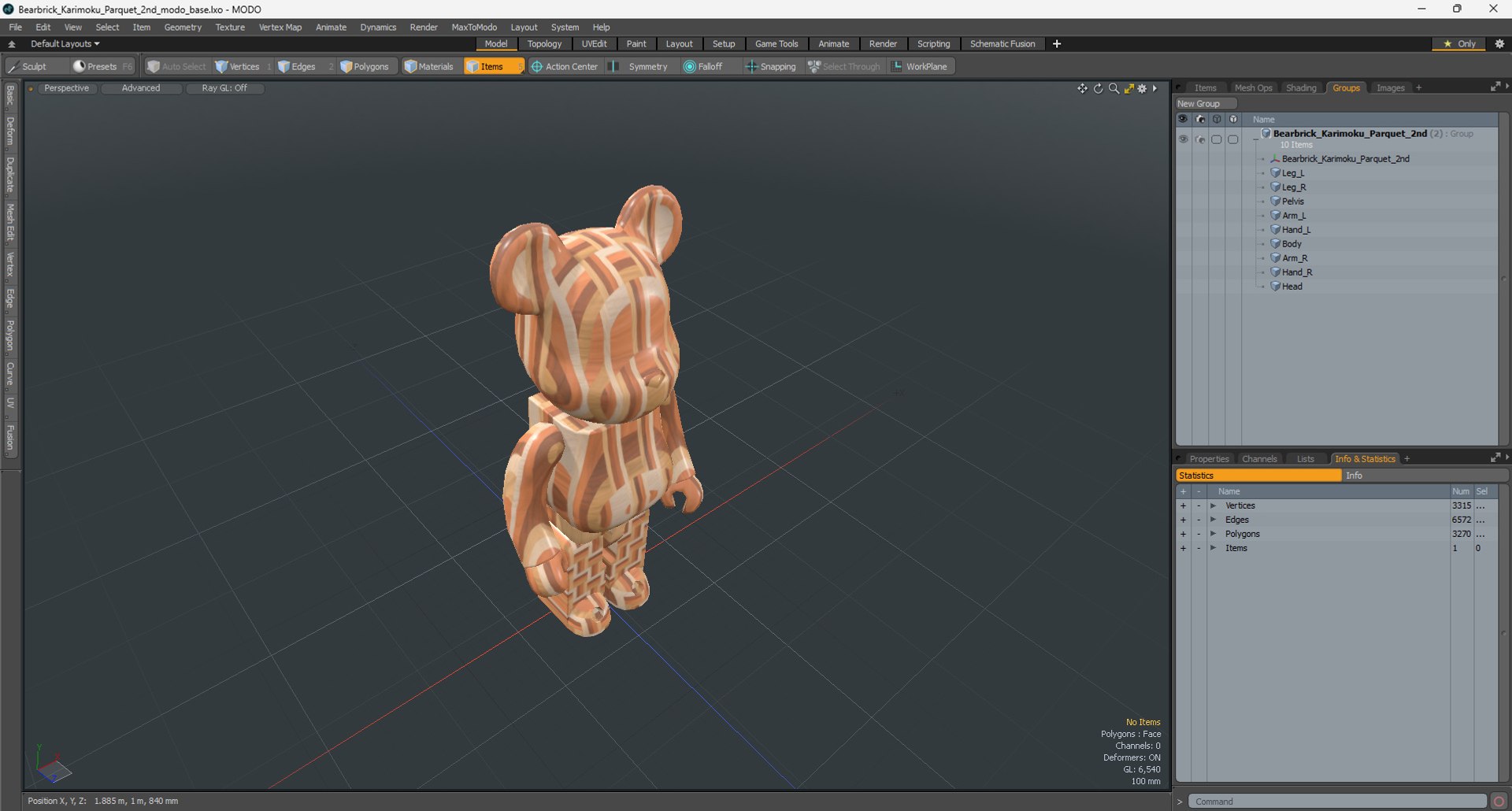Viewport: 1512px width, 811px height.
Task: Toggle render visibility of Bearbrick group
Action: 1200,139
